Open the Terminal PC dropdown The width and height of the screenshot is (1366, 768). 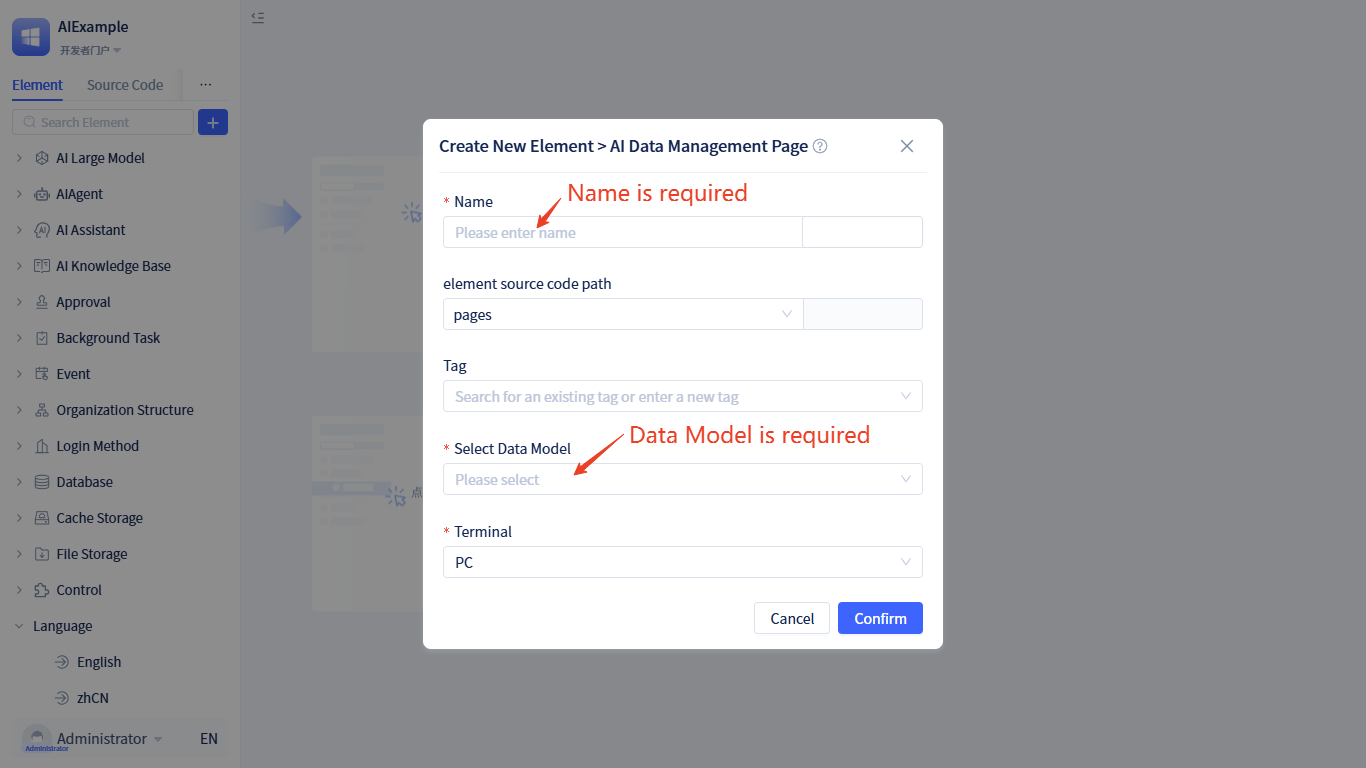(683, 562)
